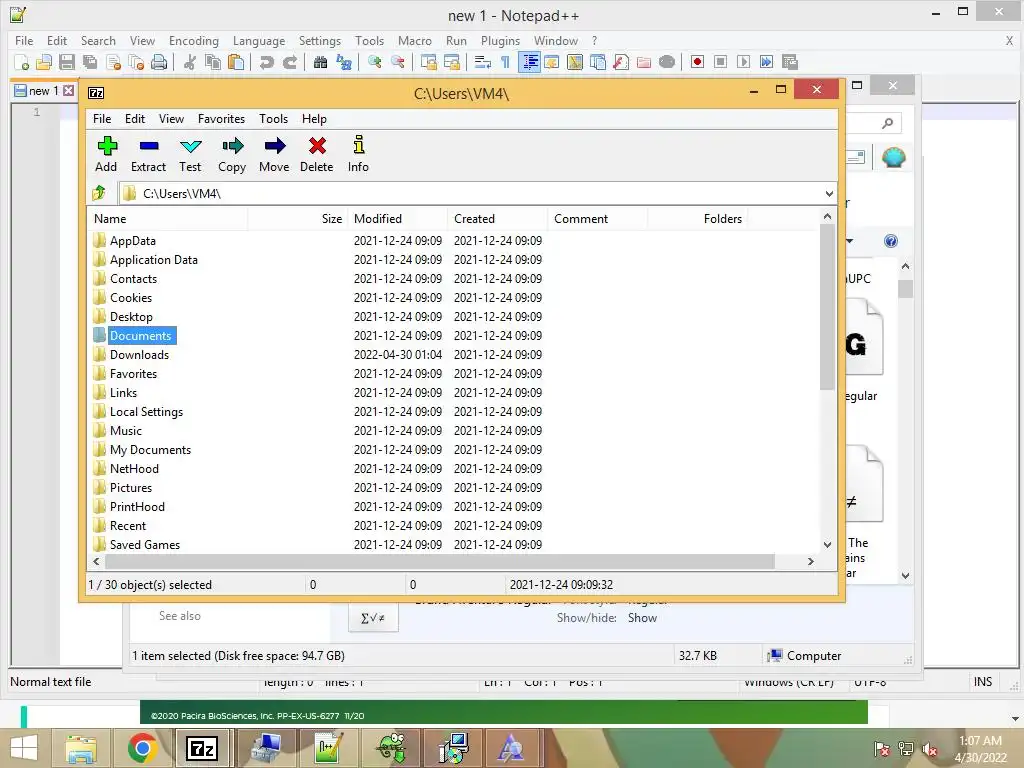
Task: Click the Add button in 7-Zip toolbar
Action: pos(106,154)
